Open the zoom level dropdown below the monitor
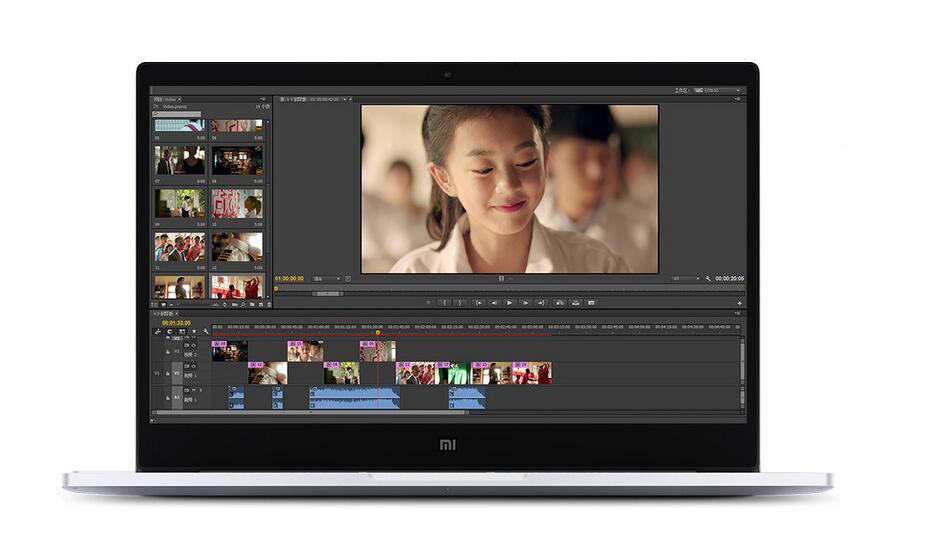 pyautogui.click(x=326, y=279)
